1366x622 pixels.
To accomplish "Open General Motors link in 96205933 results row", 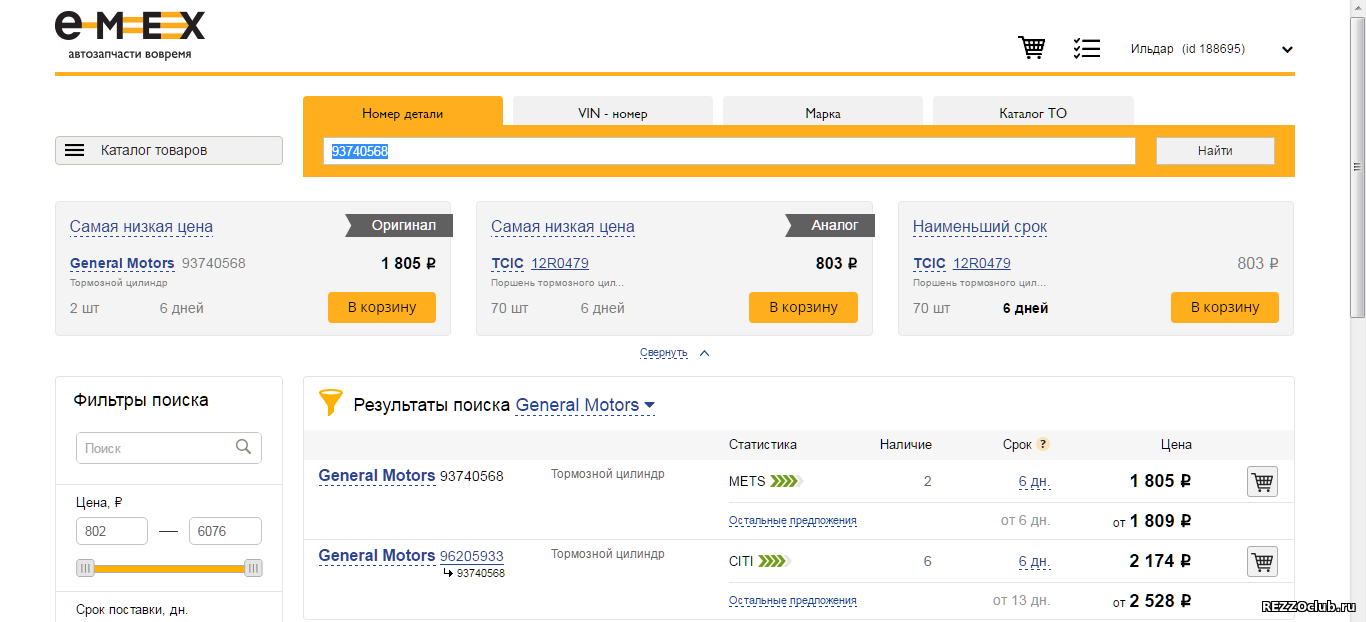I will [377, 556].
